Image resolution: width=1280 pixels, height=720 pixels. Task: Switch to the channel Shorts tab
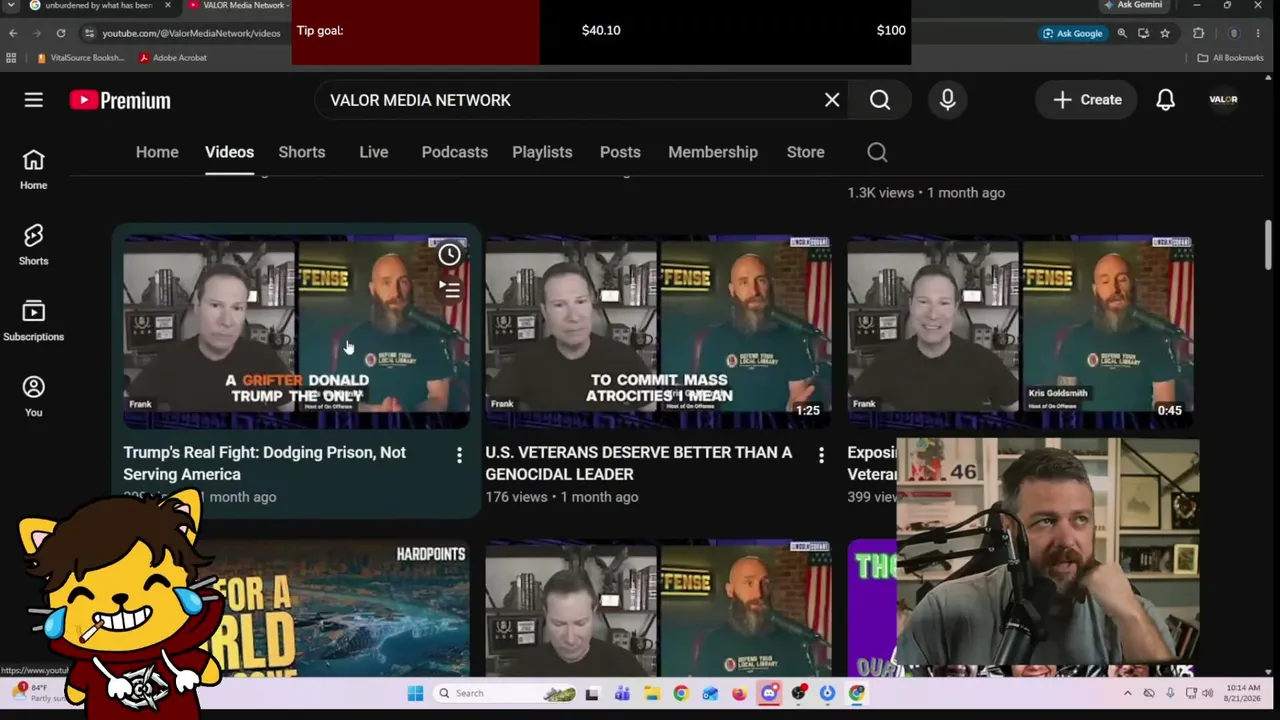pos(301,152)
